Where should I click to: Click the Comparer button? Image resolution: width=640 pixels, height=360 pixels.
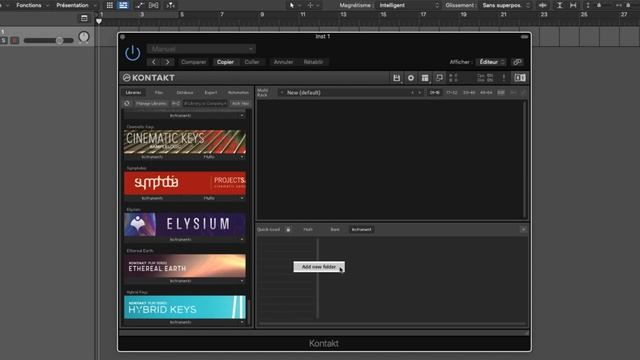[x=193, y=62]
